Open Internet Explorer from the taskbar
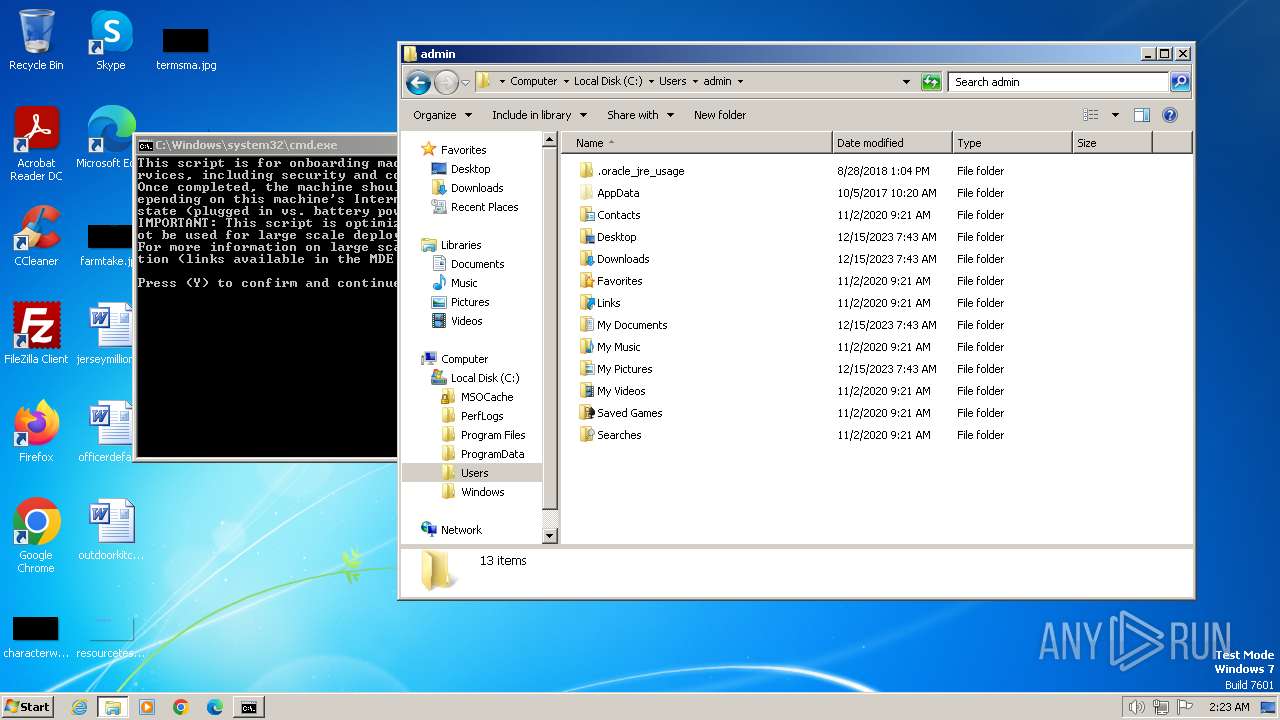The image size is (1280, 720). 79,707
